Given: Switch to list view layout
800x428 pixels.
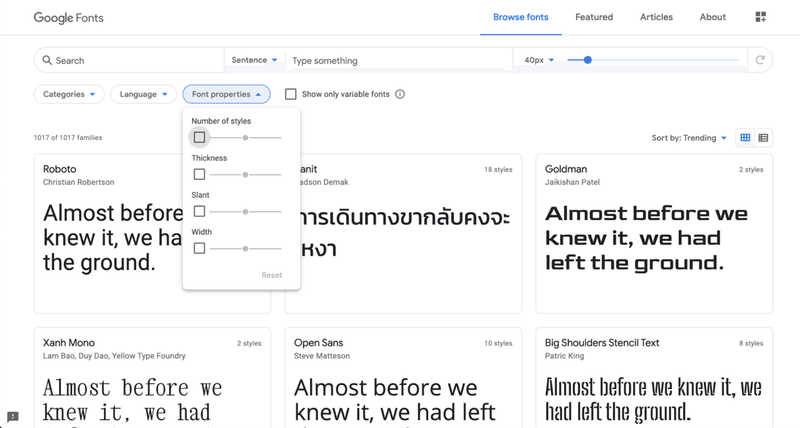Looking at the screenshot, I should [x=763, y=138].
